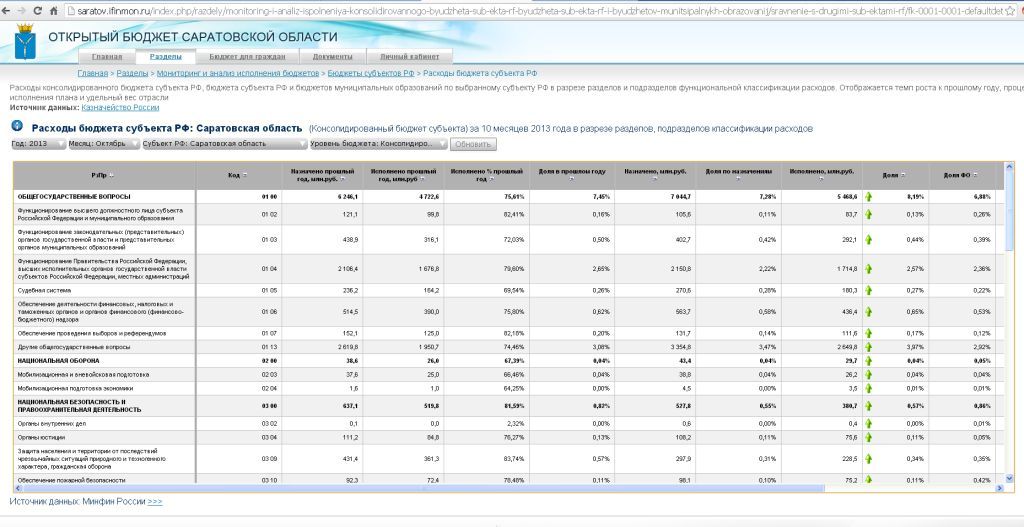This screenshot has height=527, width=1024.
Task: Go back using the browser back arrow
Action: (x=7, y=11)
